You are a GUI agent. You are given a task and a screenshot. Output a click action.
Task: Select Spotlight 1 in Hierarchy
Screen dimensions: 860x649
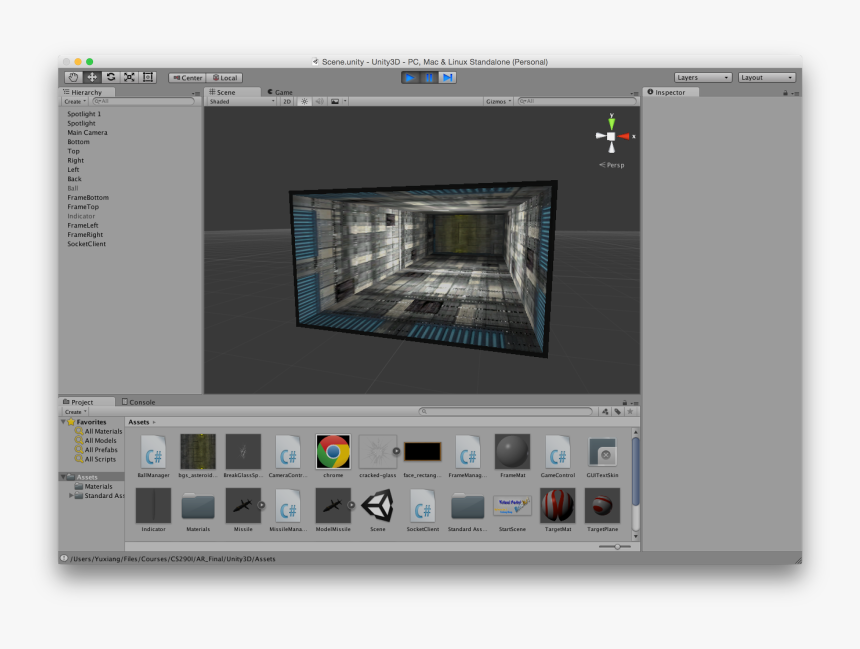coord(84,114)
